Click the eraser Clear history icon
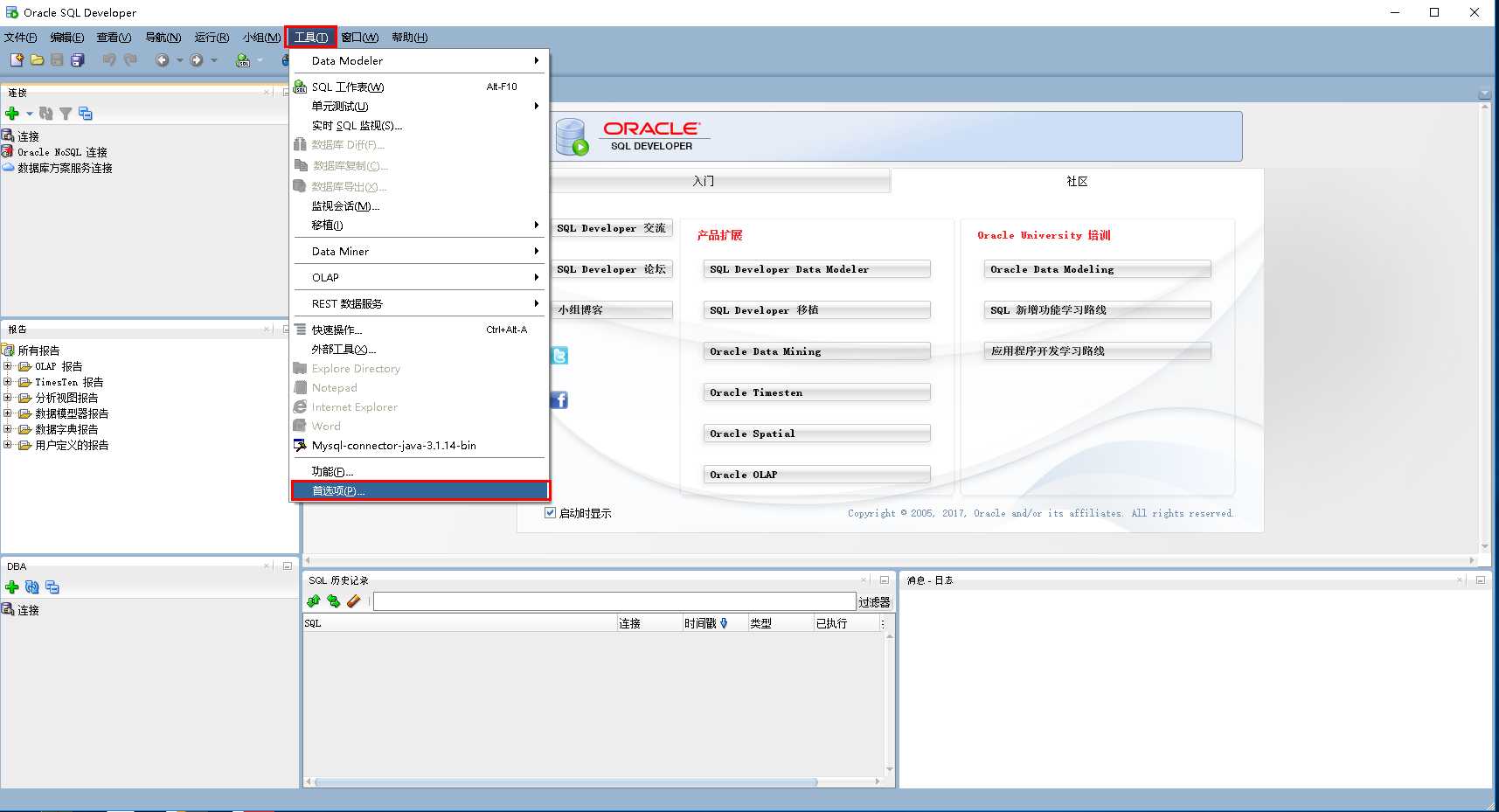1499x812 pixels. pyautogui.click(x=354, y=601)
